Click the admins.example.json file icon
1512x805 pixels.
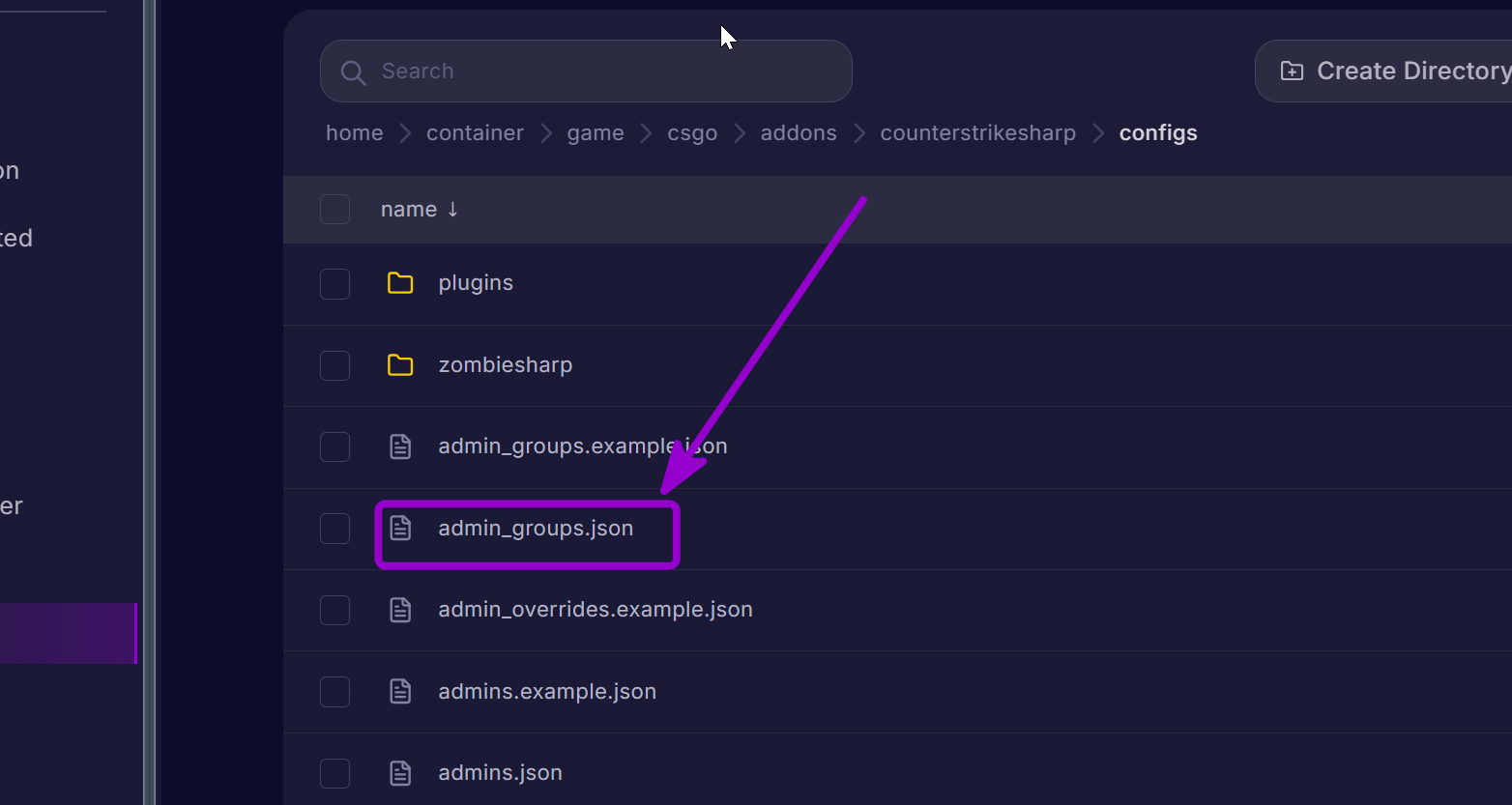tap(400, 691)
